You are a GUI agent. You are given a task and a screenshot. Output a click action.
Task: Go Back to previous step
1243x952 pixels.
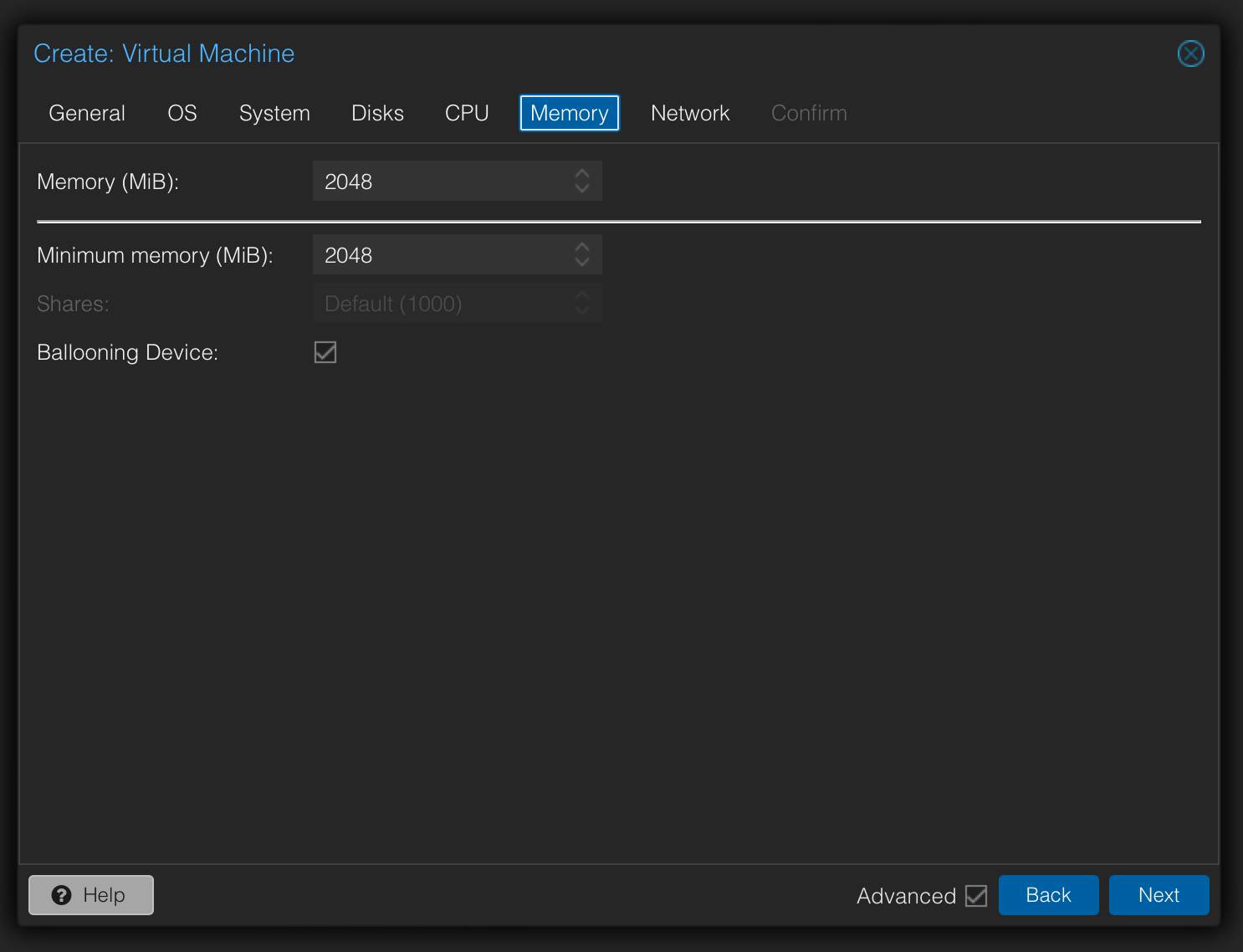(x=1048, y=895)
